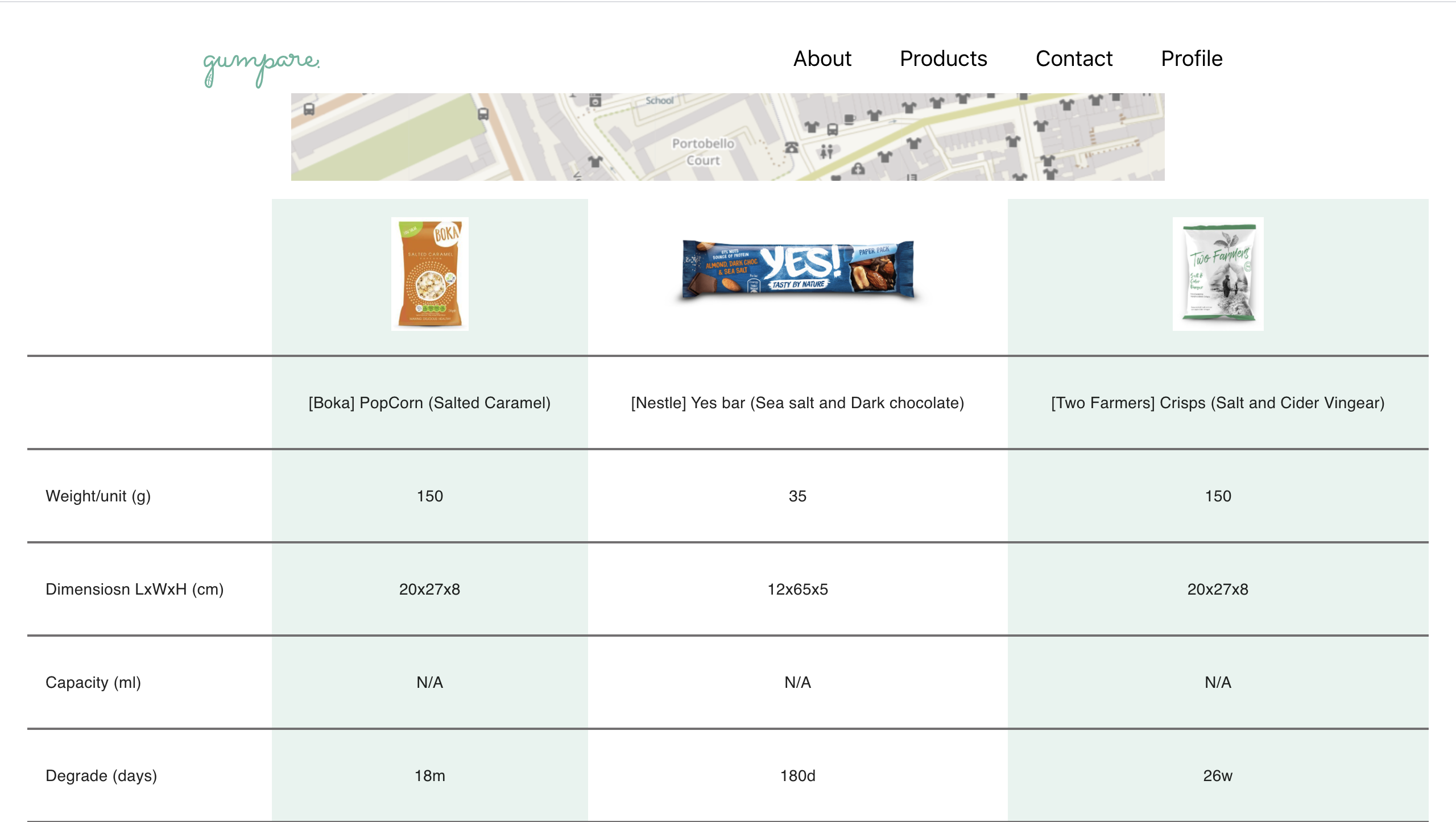Open the Profile page
Screen dimensions: 1456x822
[x=1192, y=59]
